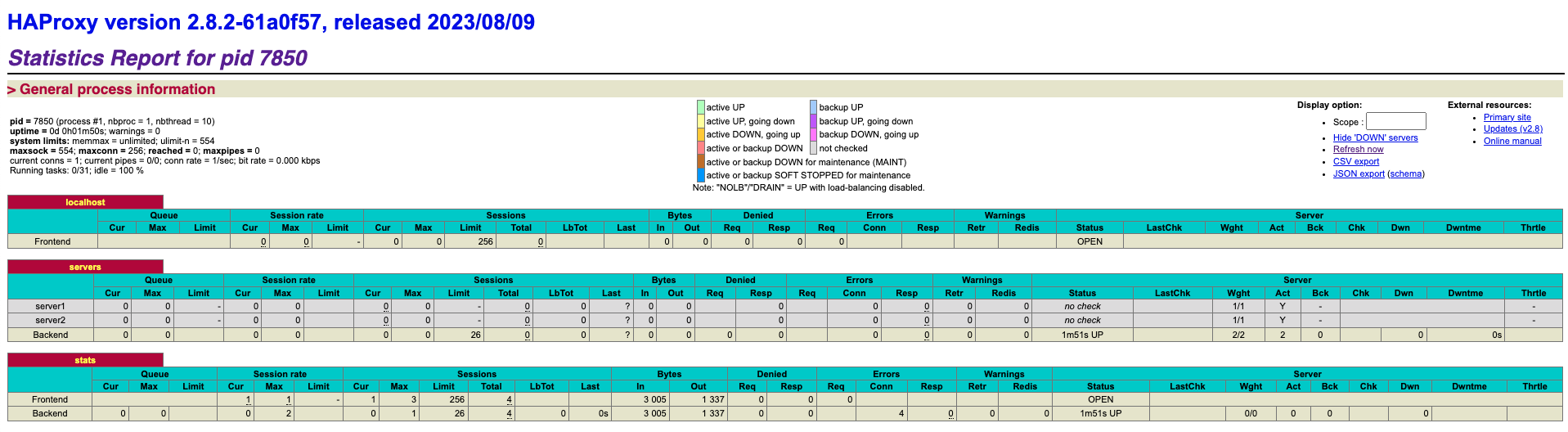This screenshot has height=432, width=1568.
Task: Click the localhost proxy title
Action: point(85,202)
